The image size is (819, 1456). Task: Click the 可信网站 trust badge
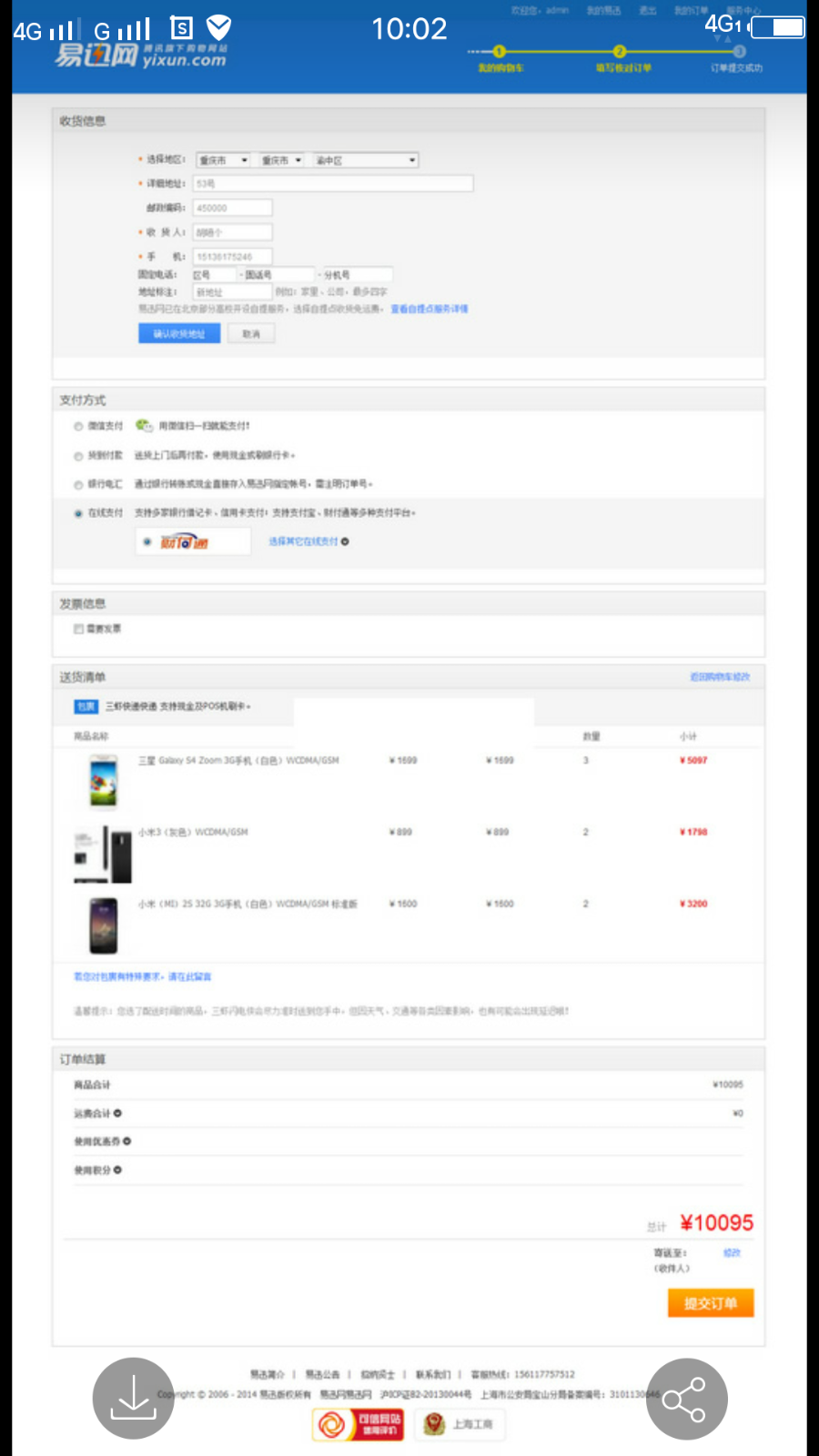(x=358, y=1424)
